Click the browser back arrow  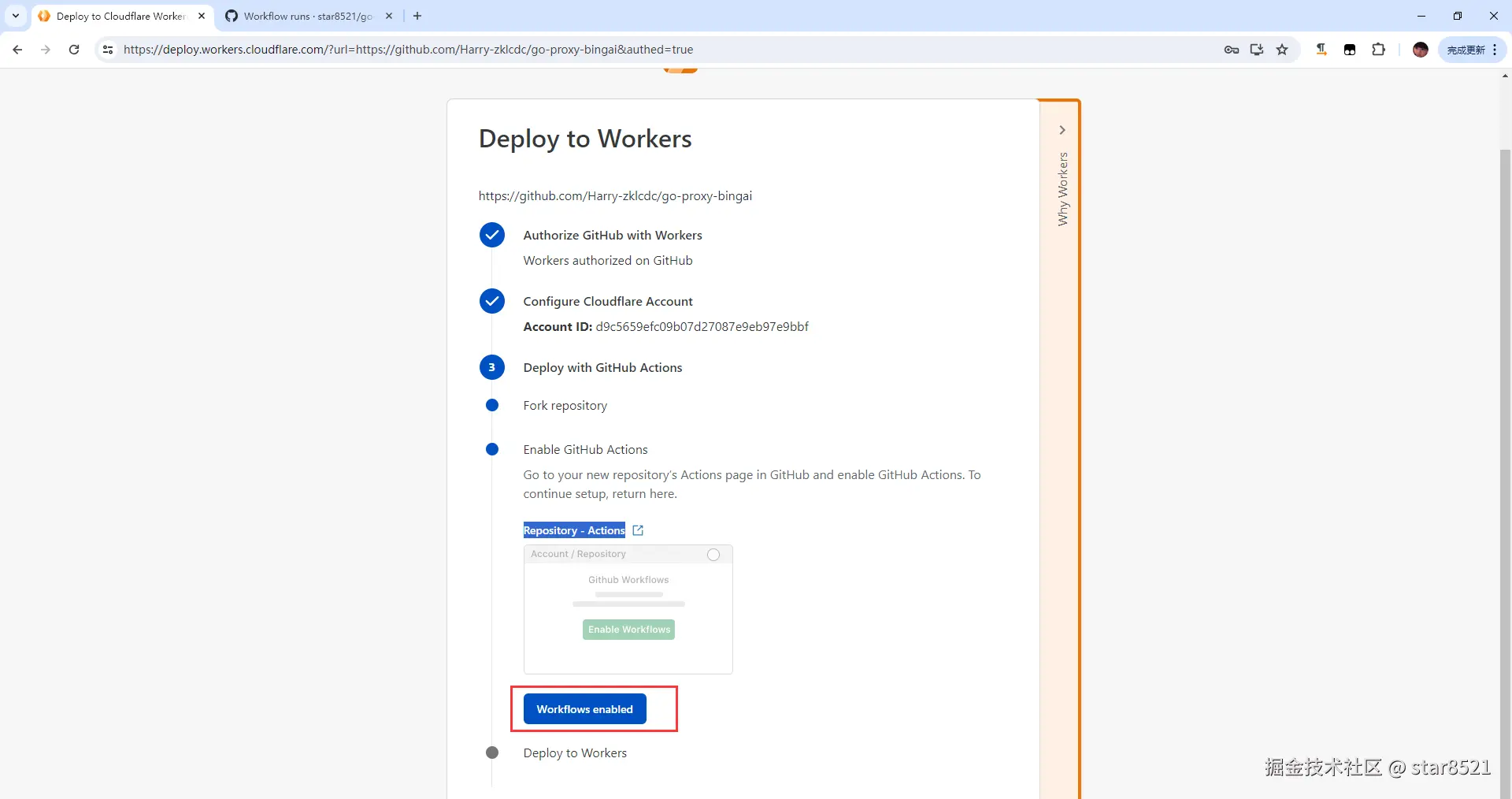click(x=17, y=50)
